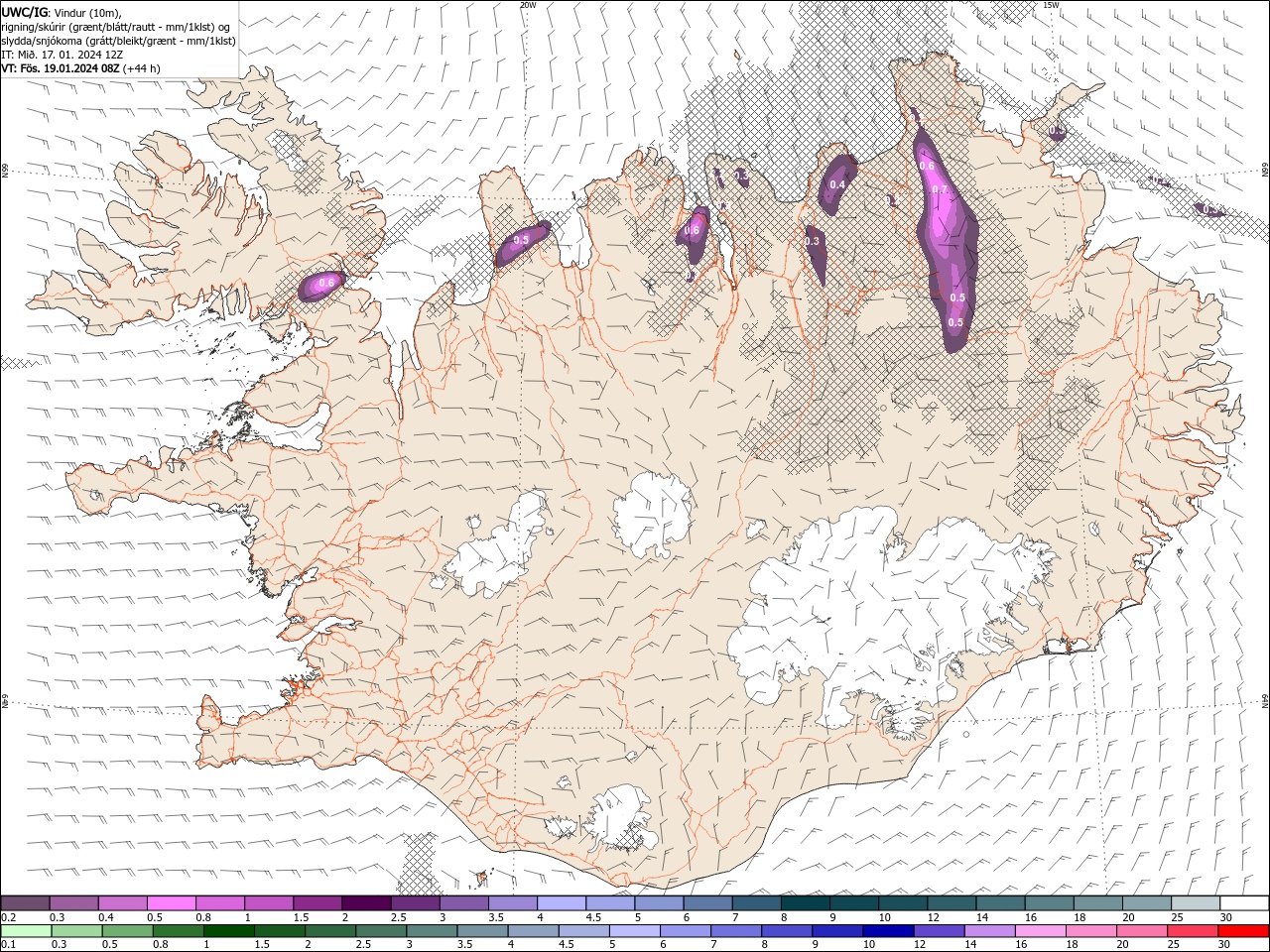Pick bottom-row swatch starting at 2.5
Screen dimensions: 1270x952
382,931
